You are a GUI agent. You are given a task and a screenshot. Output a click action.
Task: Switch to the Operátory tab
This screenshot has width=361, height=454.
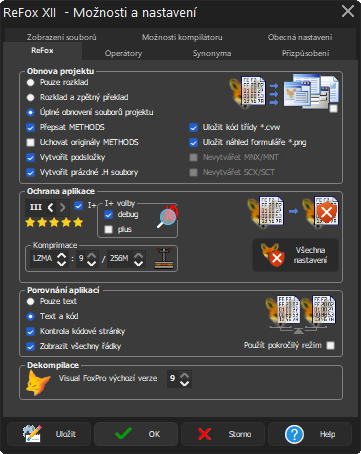[x=123, y=53]
